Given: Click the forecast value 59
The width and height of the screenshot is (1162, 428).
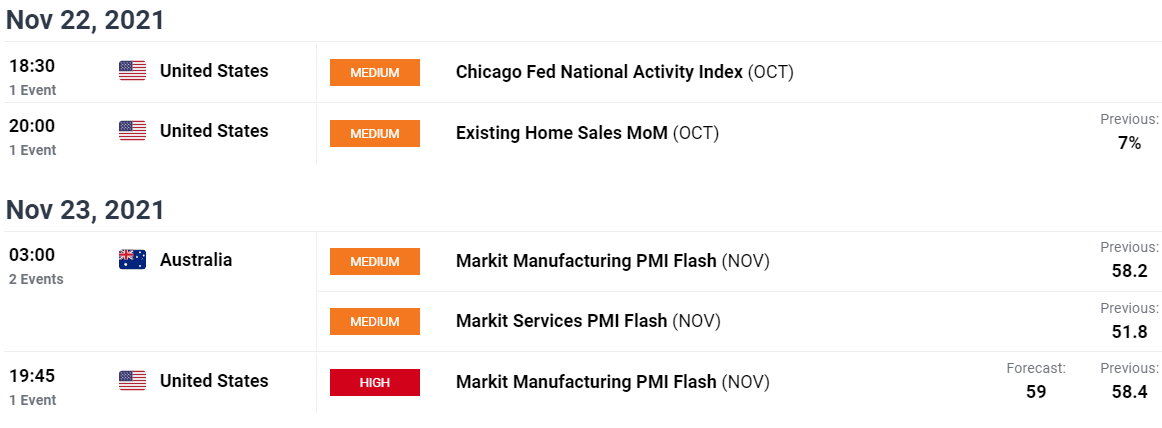Looking at the screenshot, I should 1036,392.
